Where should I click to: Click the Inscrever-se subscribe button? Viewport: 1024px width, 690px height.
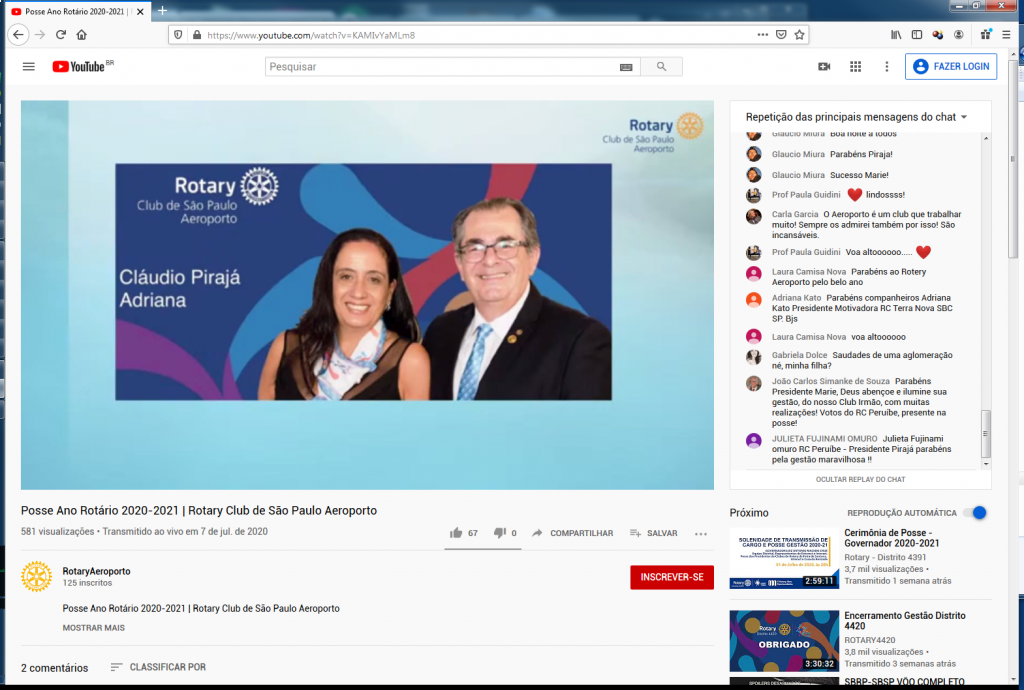coord(671,577)
